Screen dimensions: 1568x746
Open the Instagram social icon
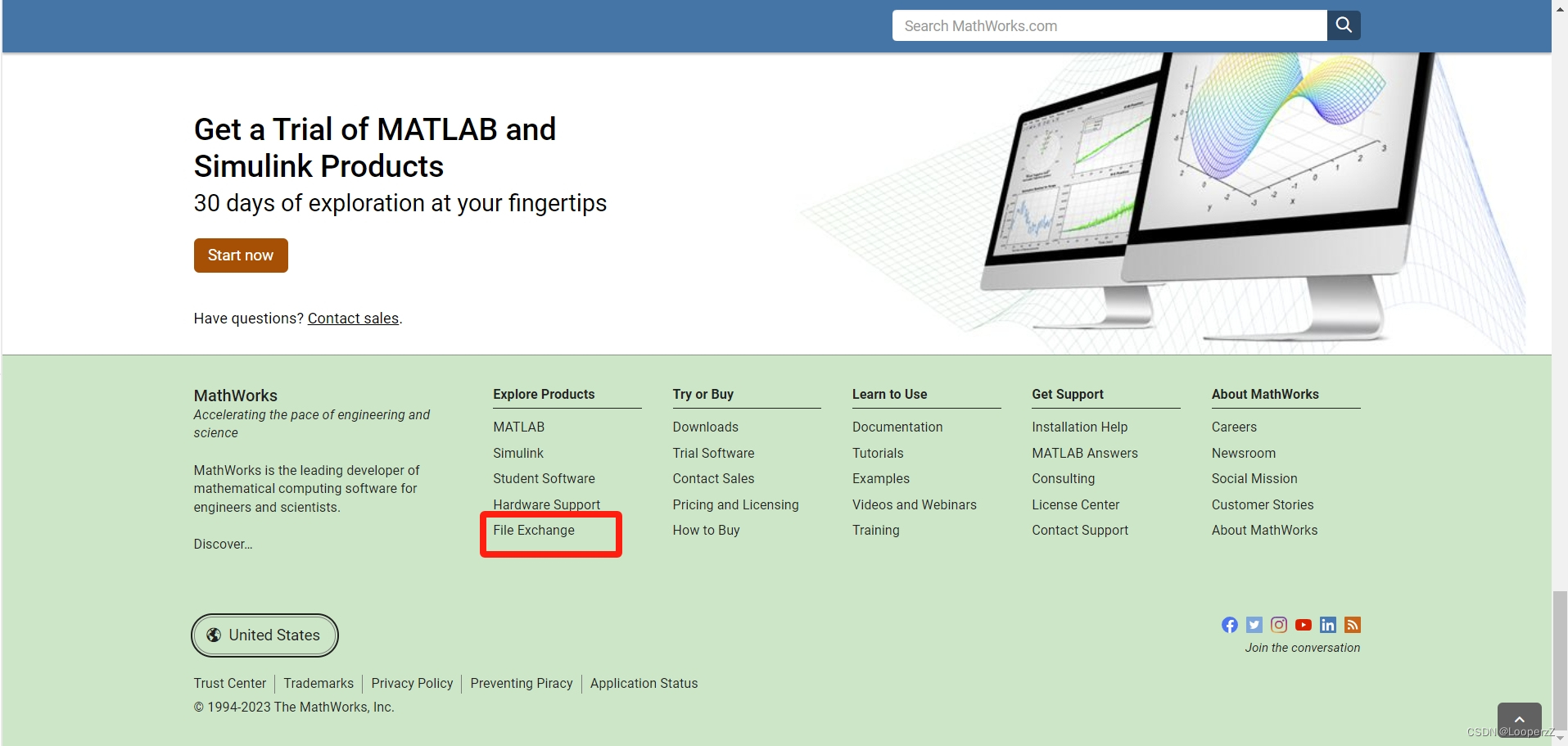pos(1278,624)
